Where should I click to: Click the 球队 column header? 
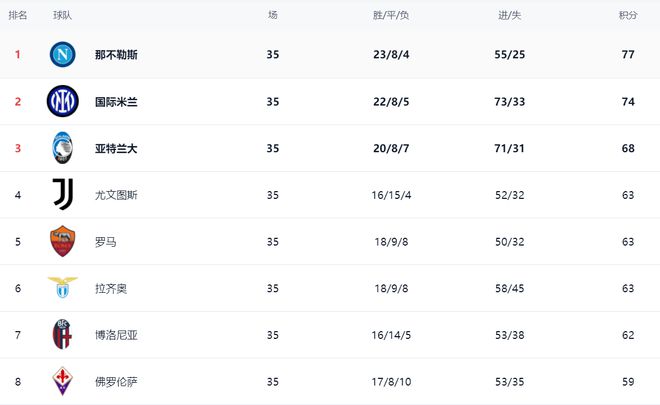[62, 15]
